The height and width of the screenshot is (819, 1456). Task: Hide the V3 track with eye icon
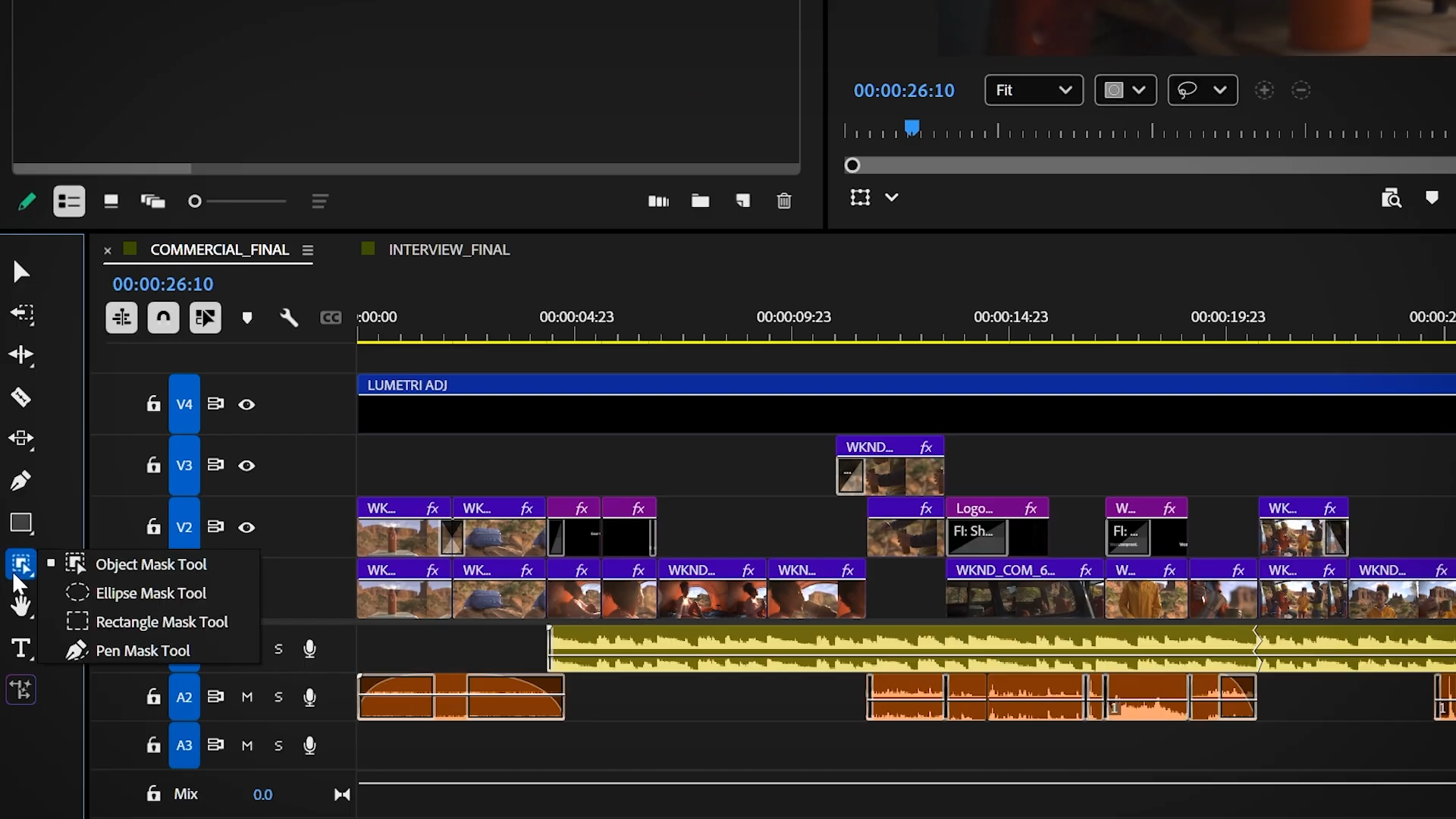click(246, 466)
